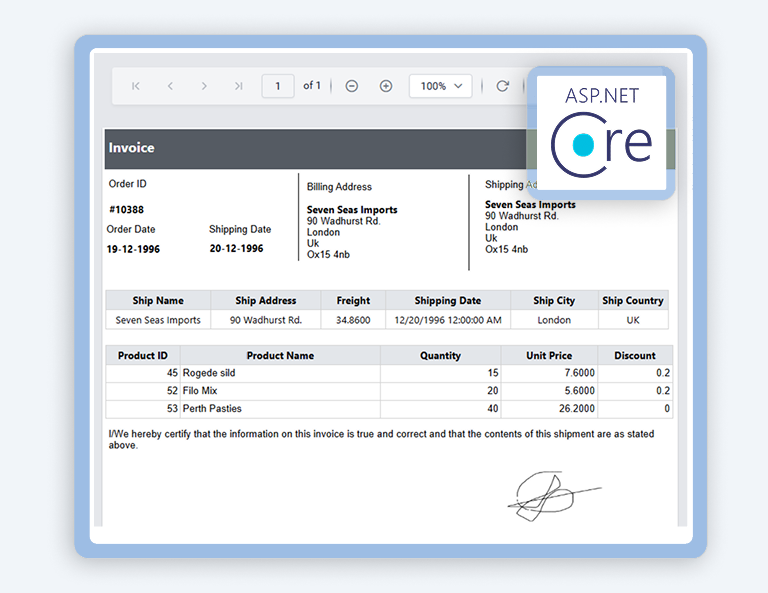Select the freight value 34.8600
This screenshot has height=593, width=768.
353,320
